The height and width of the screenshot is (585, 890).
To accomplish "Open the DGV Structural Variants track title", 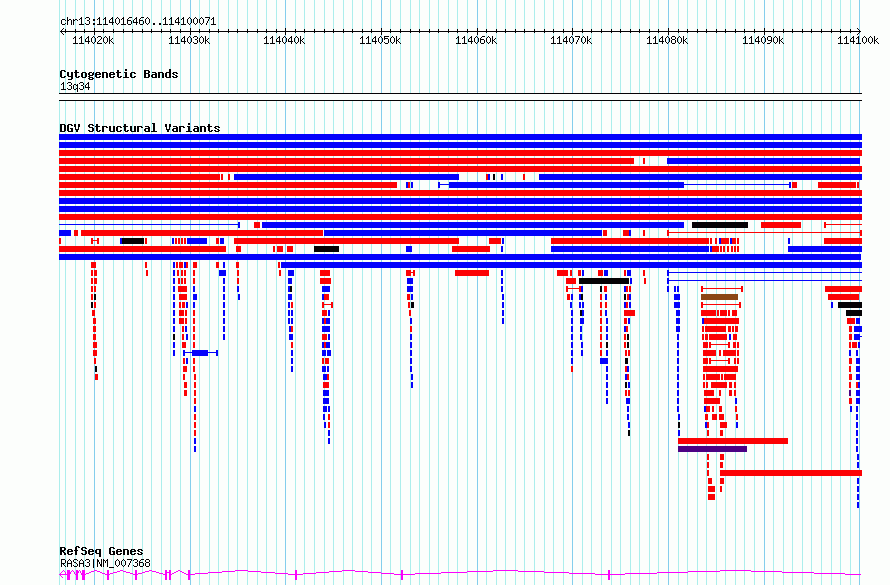I will coord(140,128).
